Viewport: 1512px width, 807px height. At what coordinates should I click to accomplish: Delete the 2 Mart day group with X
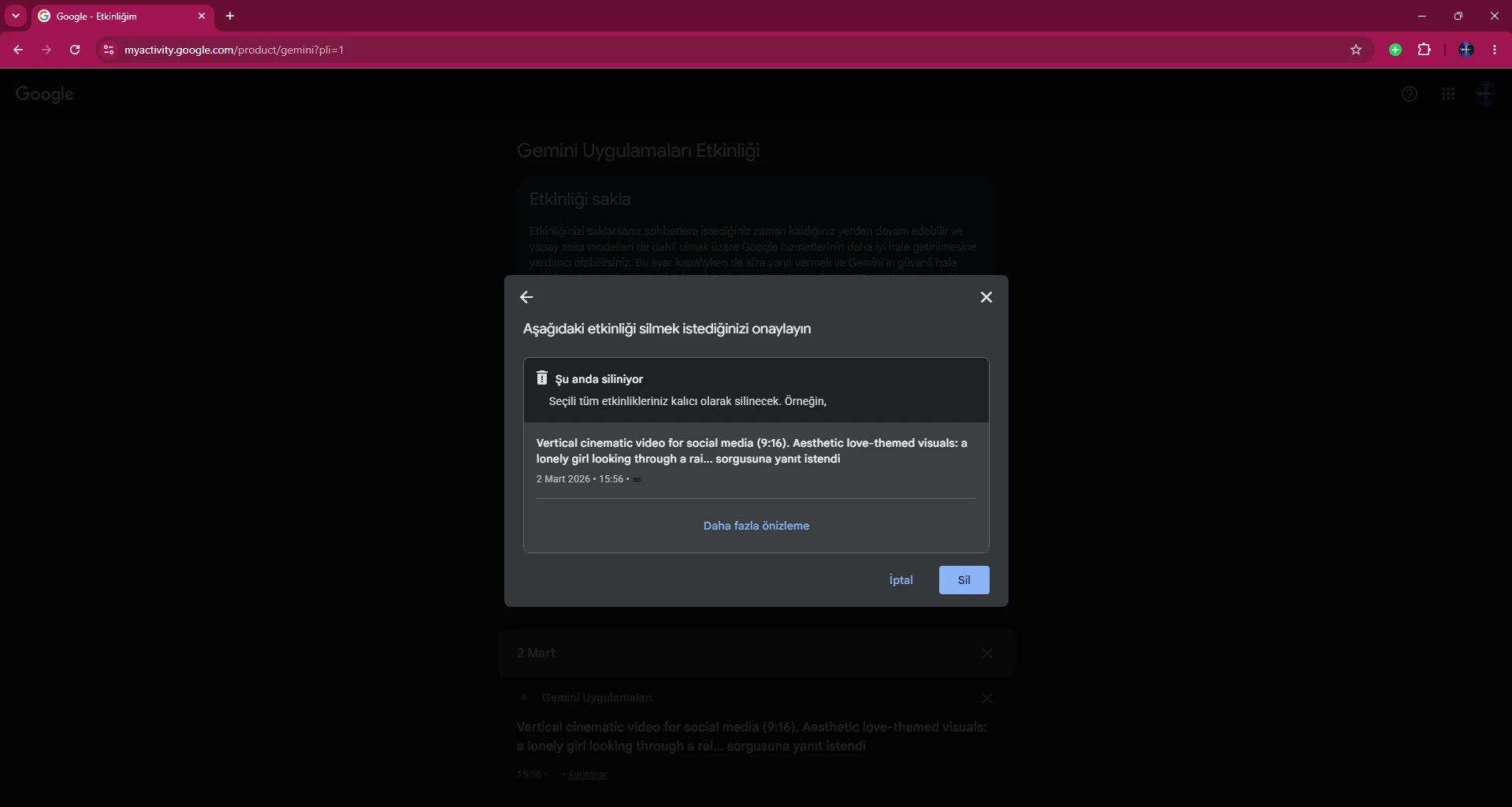point(987,653)
